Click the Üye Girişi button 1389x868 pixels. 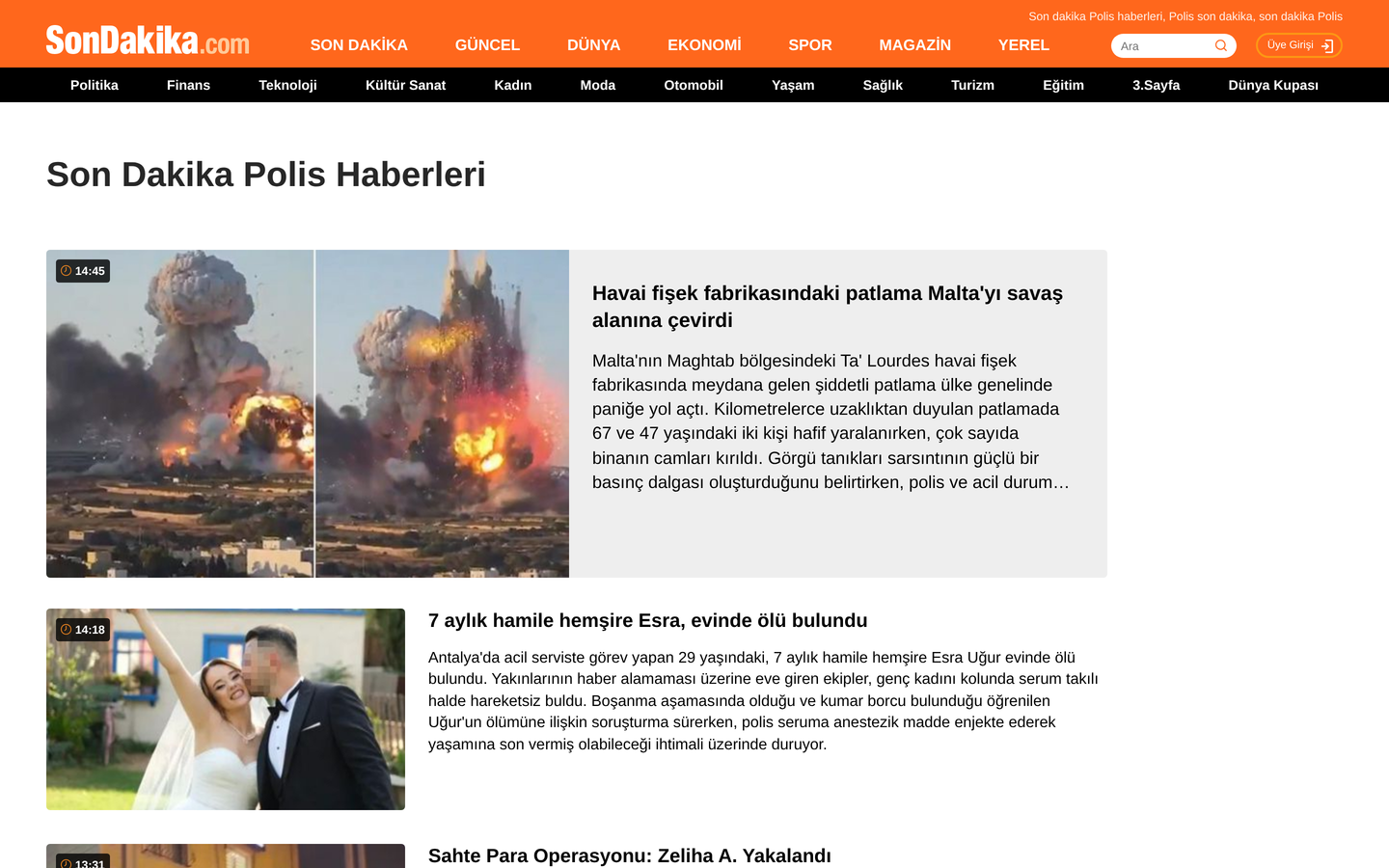[1298, 45]
